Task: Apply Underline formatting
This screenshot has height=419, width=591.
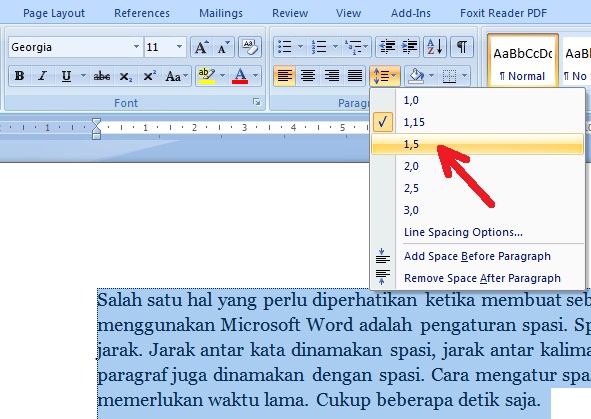Action: 66,76
